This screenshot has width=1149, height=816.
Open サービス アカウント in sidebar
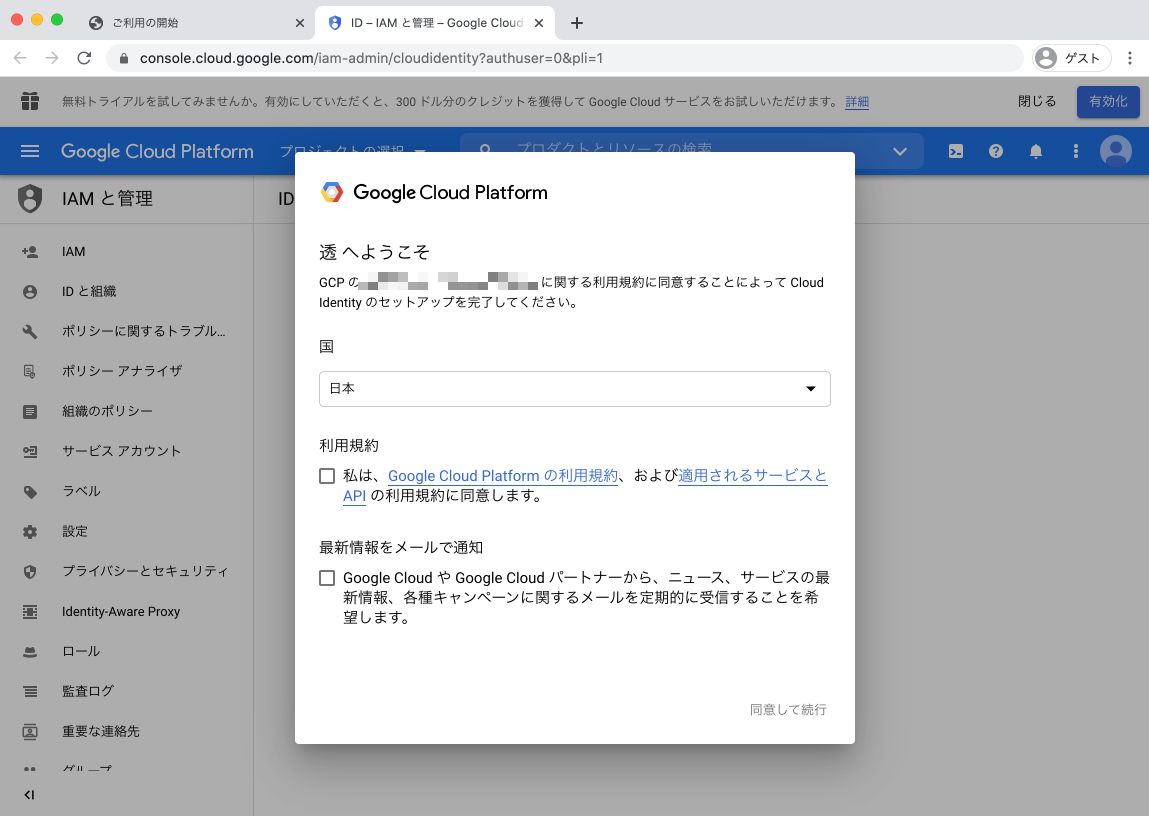[x=122, y=451]
